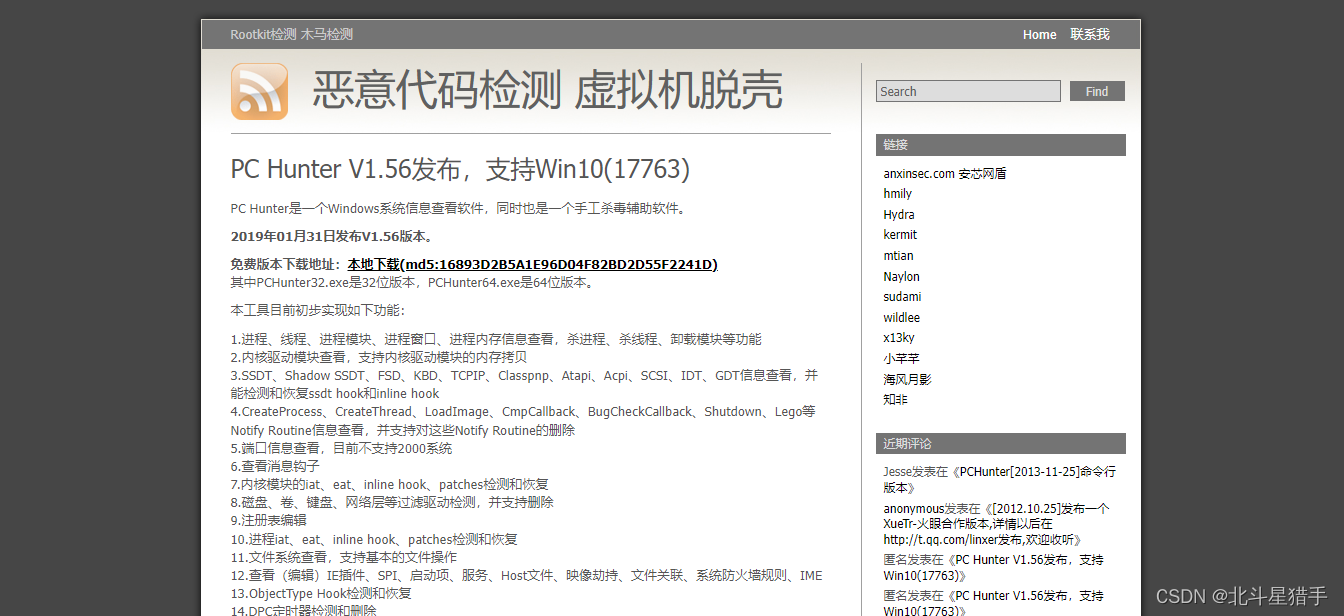Open the site title 恶意代码检测 虚拟机脱壳
Image resolution: width=1344 pixels, height=616 pixels.
[547, 91]
